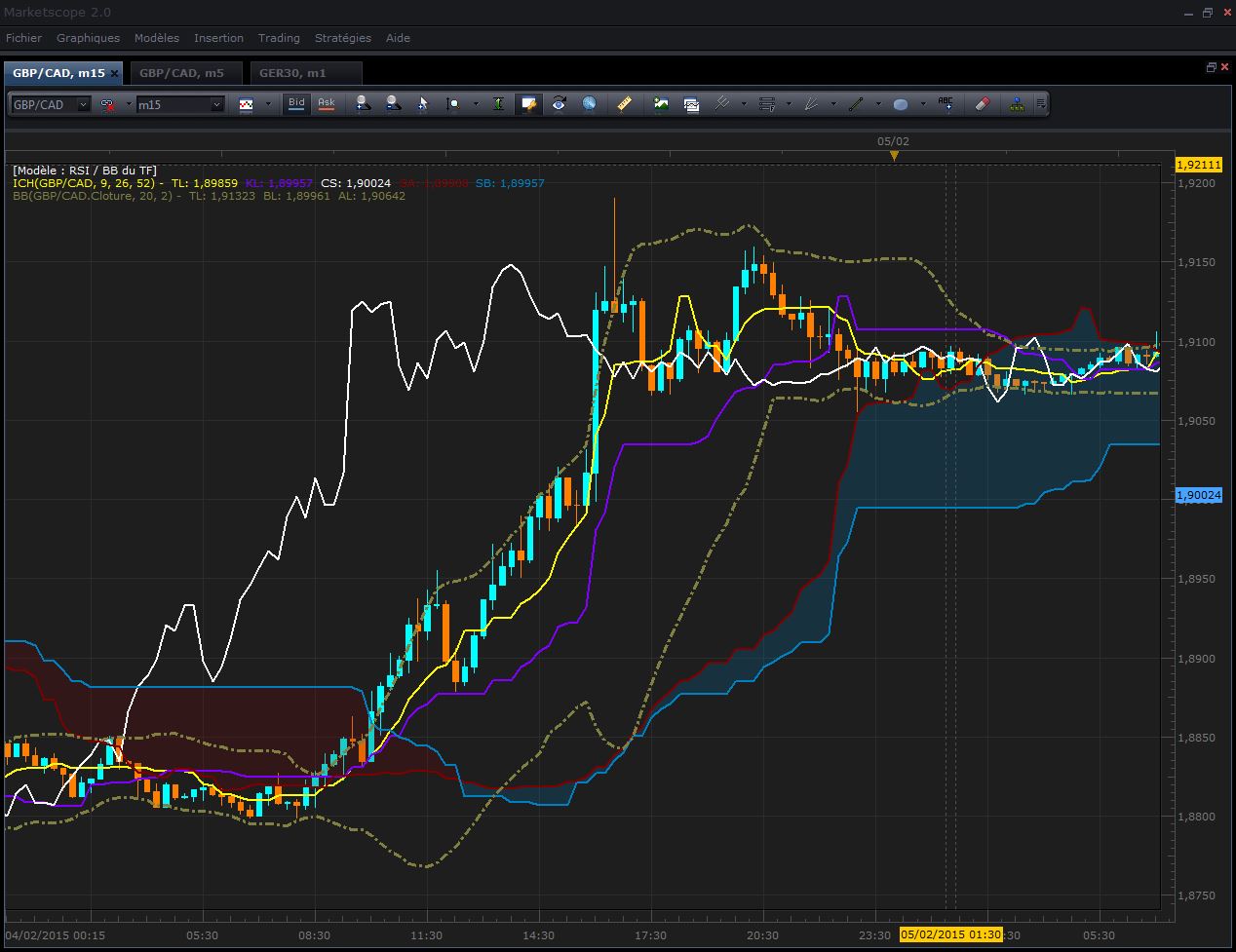
Task: Select the fan lines drawing tool
Action: point(811,103)
